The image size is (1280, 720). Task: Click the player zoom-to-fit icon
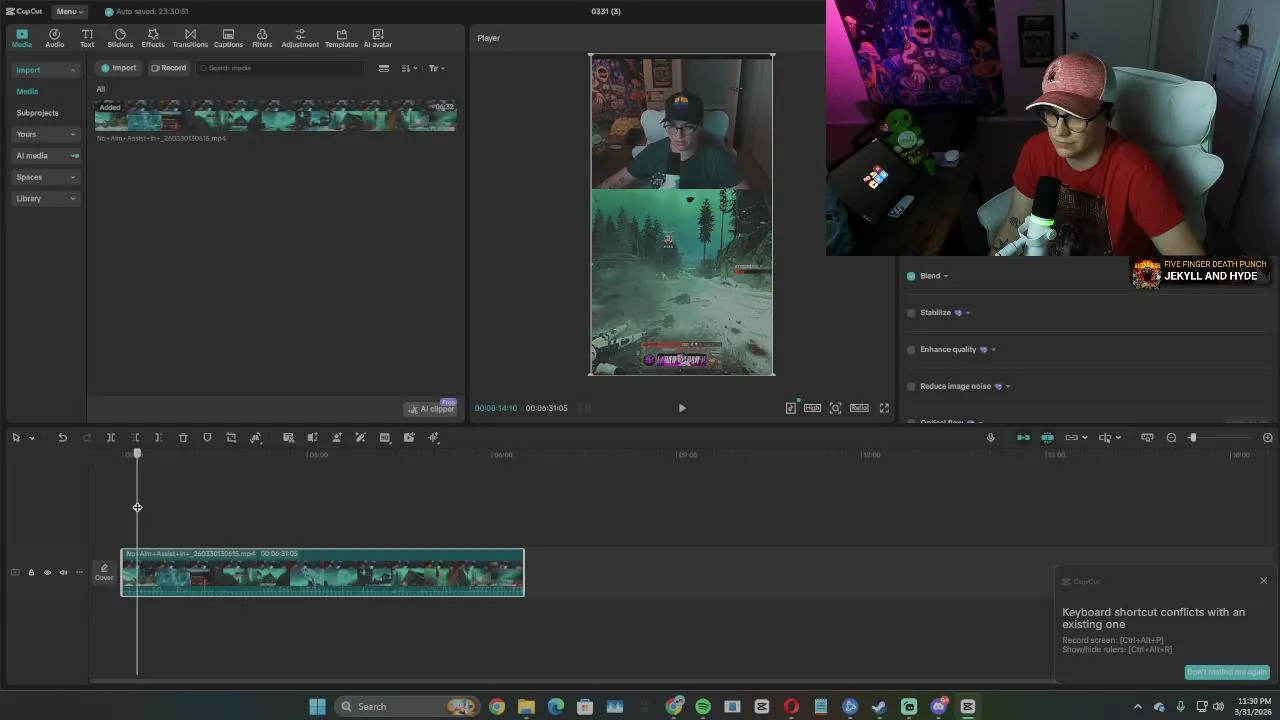tap(835, 408)
